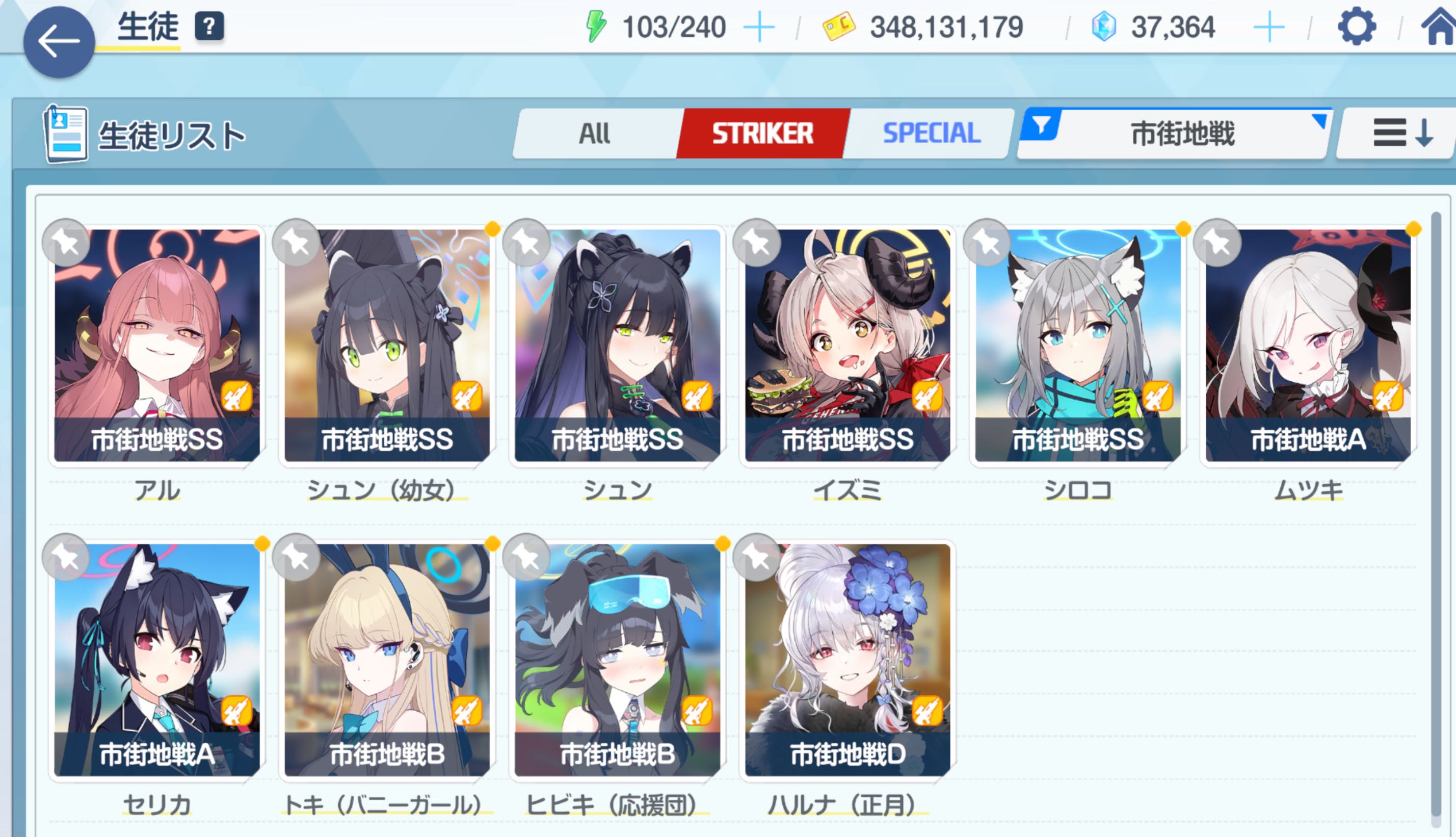Click the blue pyroxene gem icon
Screen dimensions: 1456x837
[x=1104, y=27]
